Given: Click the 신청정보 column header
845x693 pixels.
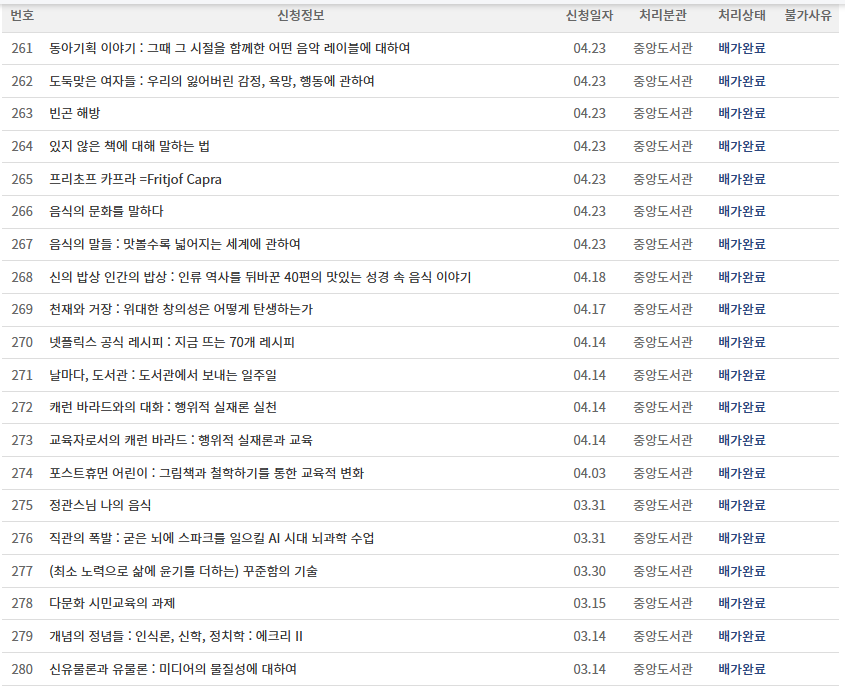Looking at the screenshot, I should point(298,16).
